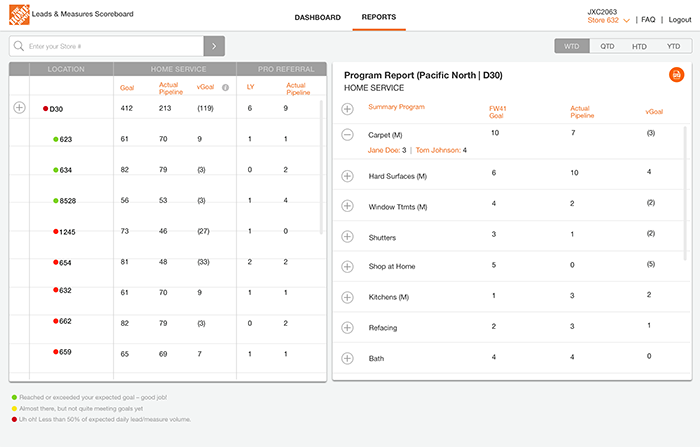
Task: Click the HOME SERVICE column header
Action: [x=178, y=69]
